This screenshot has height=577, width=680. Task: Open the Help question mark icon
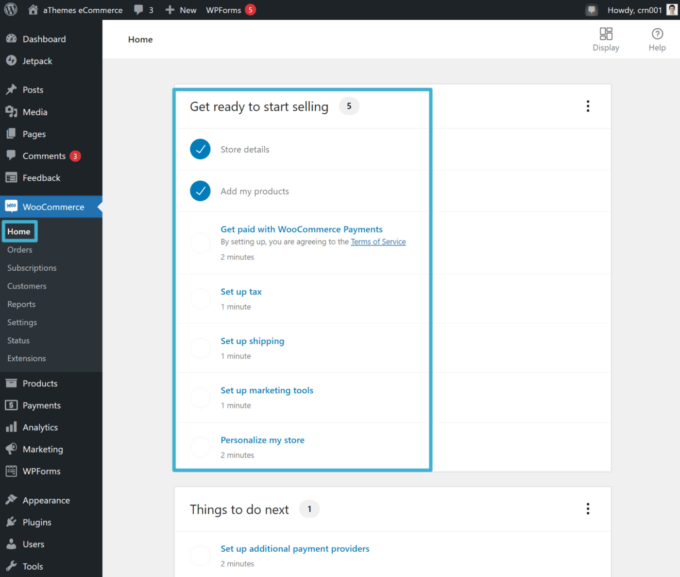point(657,34)
